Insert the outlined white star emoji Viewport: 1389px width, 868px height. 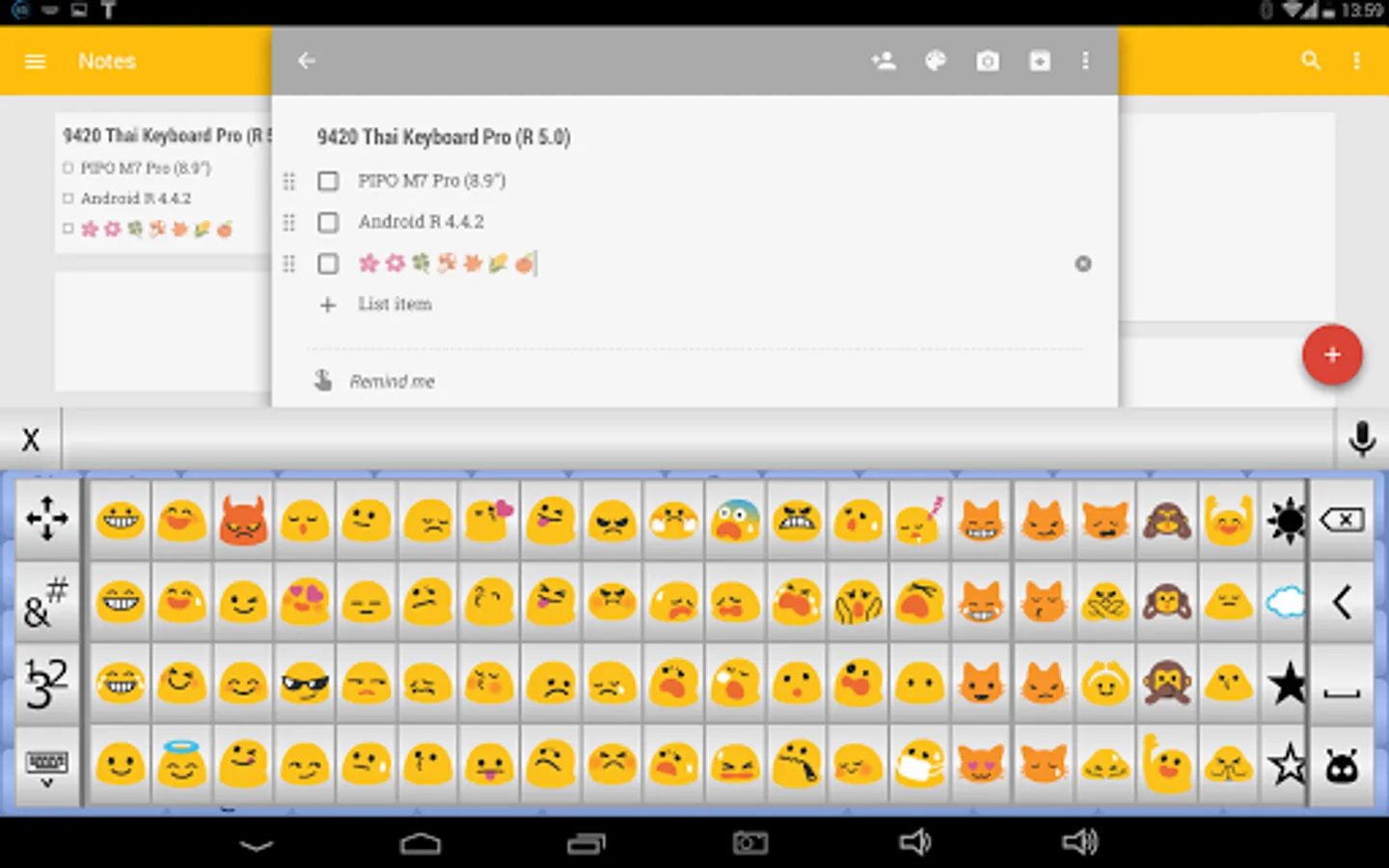coord(1286,766)
